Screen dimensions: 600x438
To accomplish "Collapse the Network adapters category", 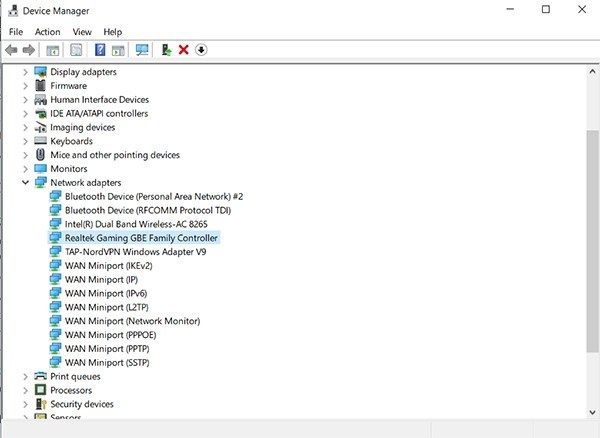I will (x=25, y=183).
